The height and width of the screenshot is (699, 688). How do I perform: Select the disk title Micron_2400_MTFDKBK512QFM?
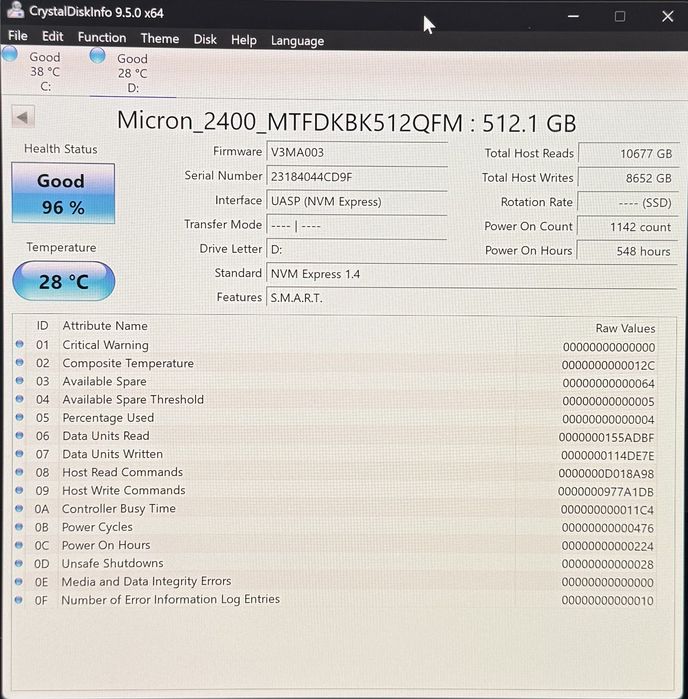(x=290, y=121)
